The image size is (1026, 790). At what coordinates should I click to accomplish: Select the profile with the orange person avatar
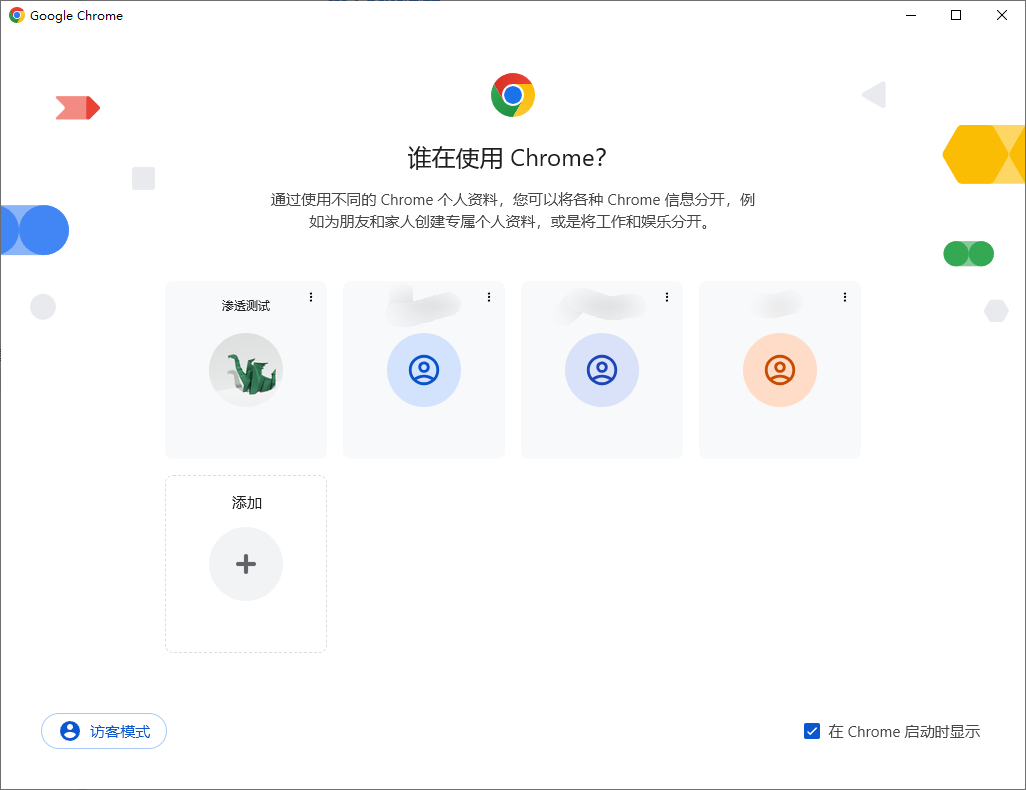pos(780,371)
